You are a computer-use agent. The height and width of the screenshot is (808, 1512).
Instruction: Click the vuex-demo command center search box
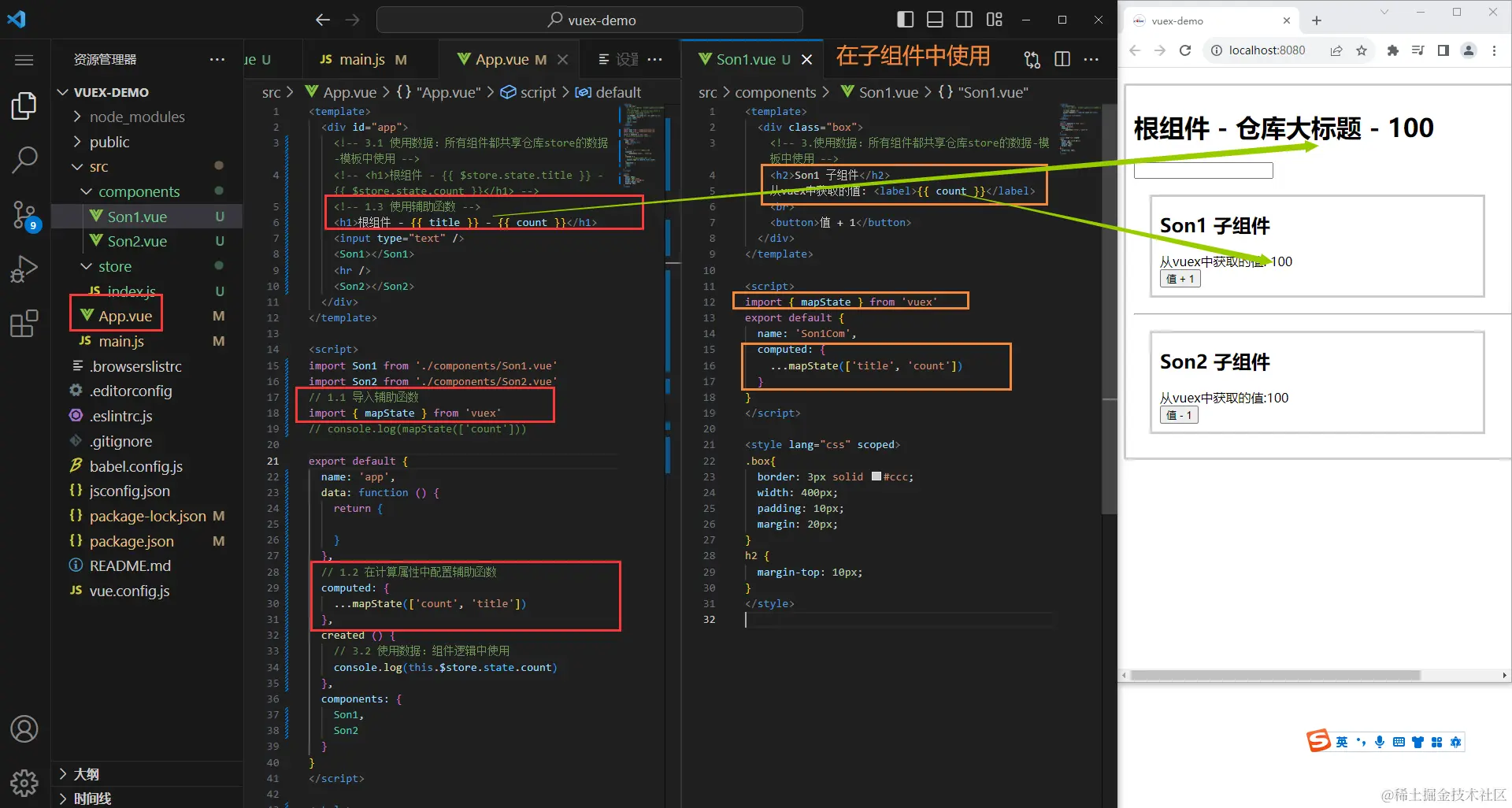click(x=590, y=20)
